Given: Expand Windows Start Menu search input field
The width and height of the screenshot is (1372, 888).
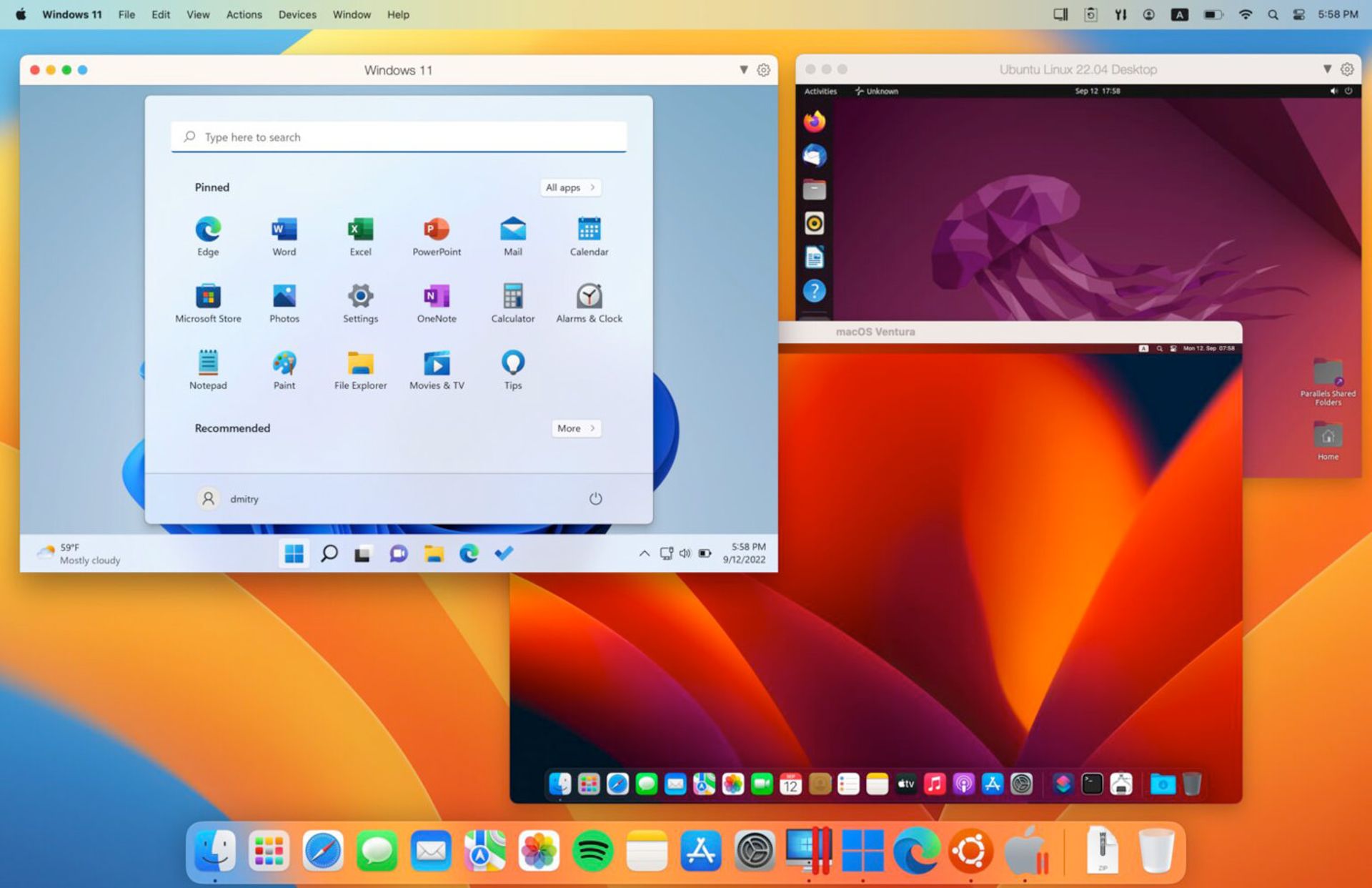Looking at the screenshot, I should [x=399, y=136].
